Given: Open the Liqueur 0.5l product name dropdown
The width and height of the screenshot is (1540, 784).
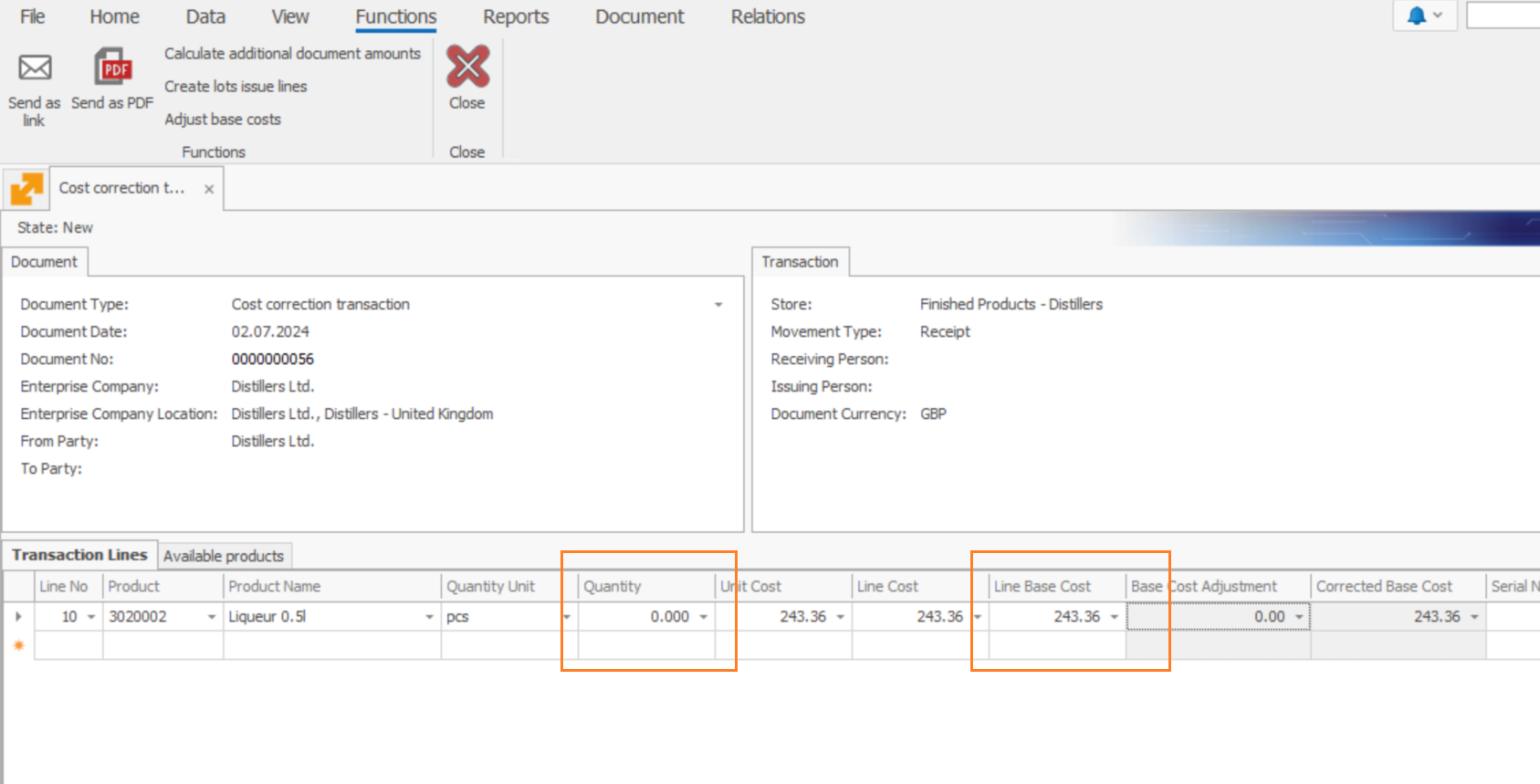Looking at the screenshot, I should 429,617.
